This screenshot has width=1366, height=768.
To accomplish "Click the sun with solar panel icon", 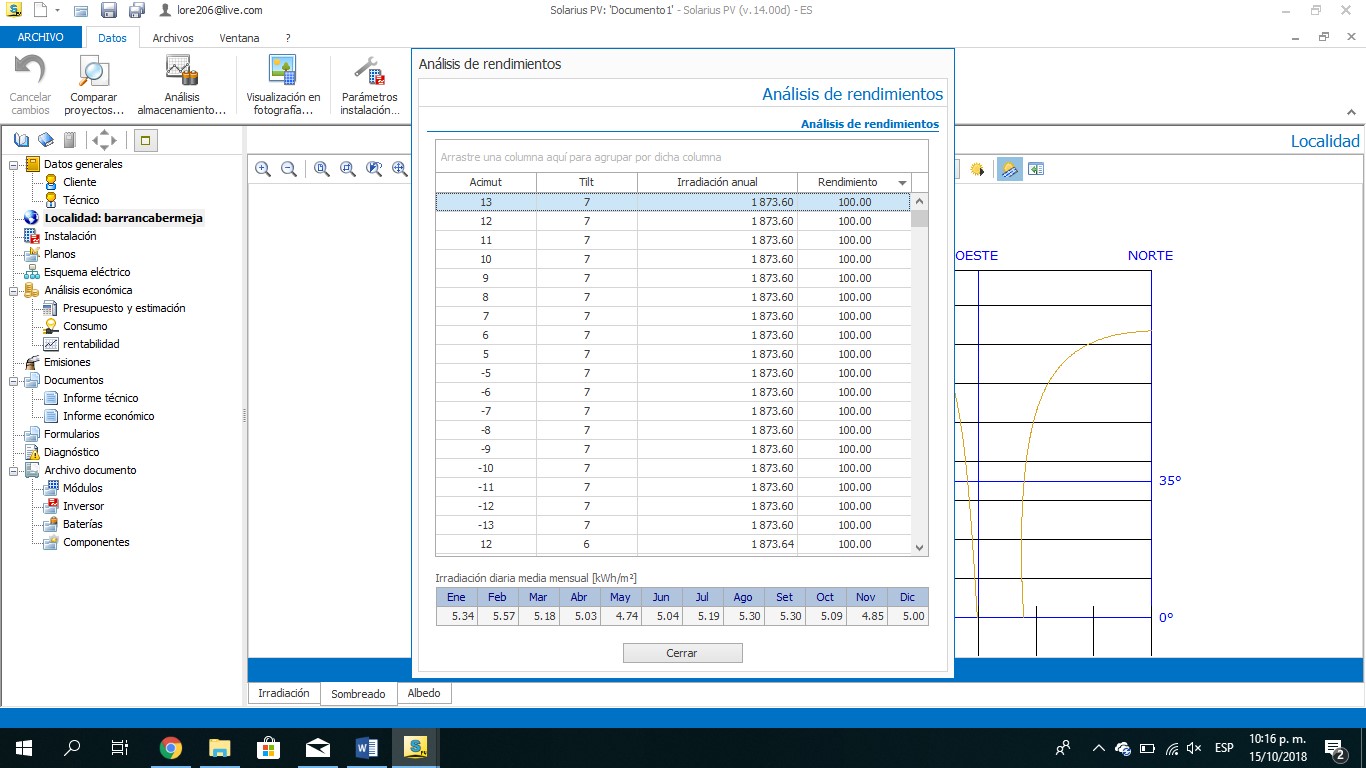I will (x=1010, y=169).
